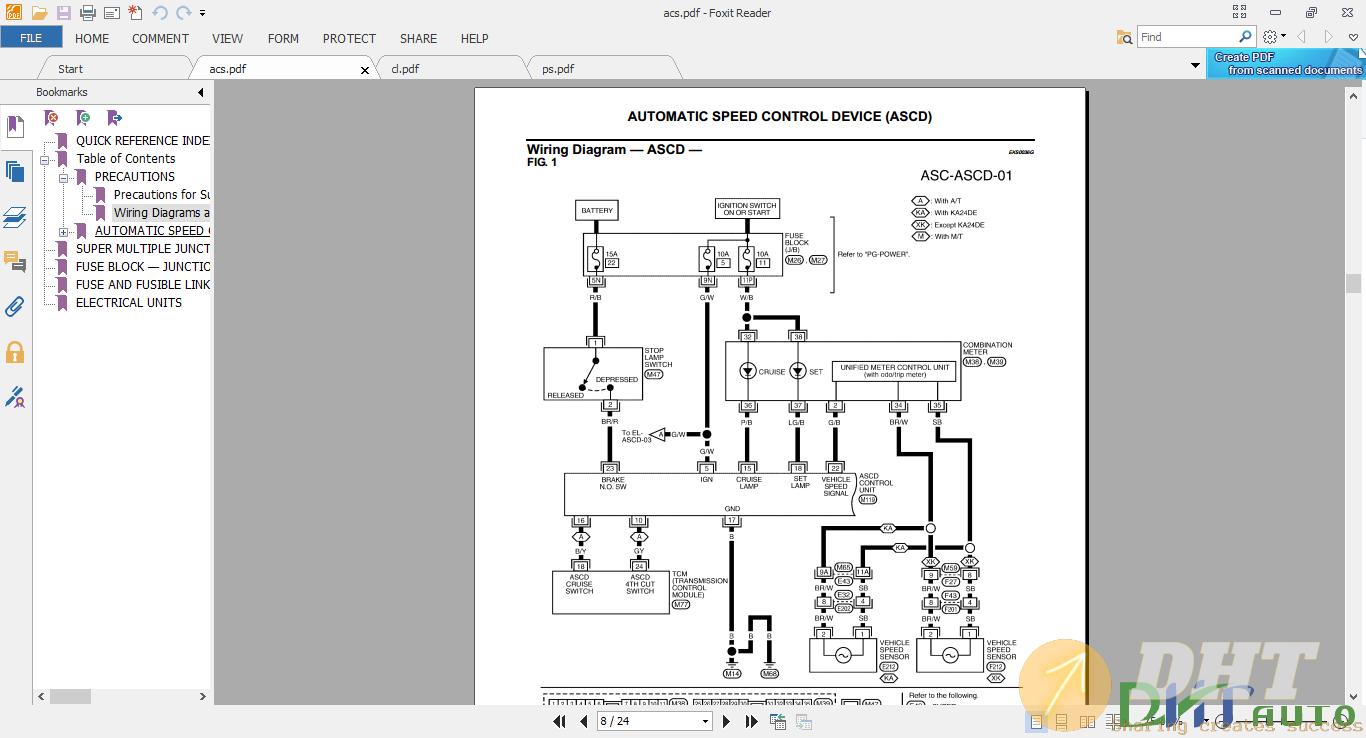Image resolution: width=1366 pixels, height=738 pixels.
Task: Select single page view mode
Action: [1036, 721]
